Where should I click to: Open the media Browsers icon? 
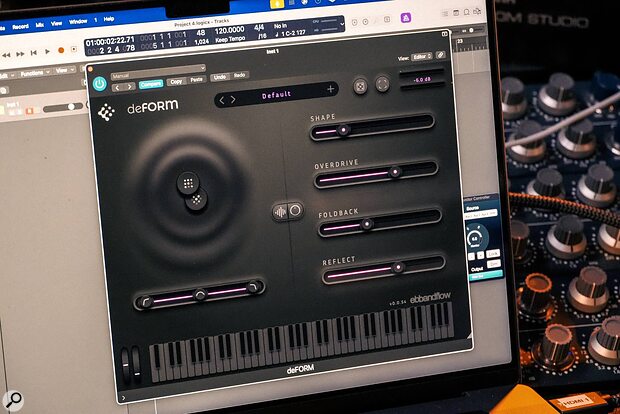[x=477, y=11]
